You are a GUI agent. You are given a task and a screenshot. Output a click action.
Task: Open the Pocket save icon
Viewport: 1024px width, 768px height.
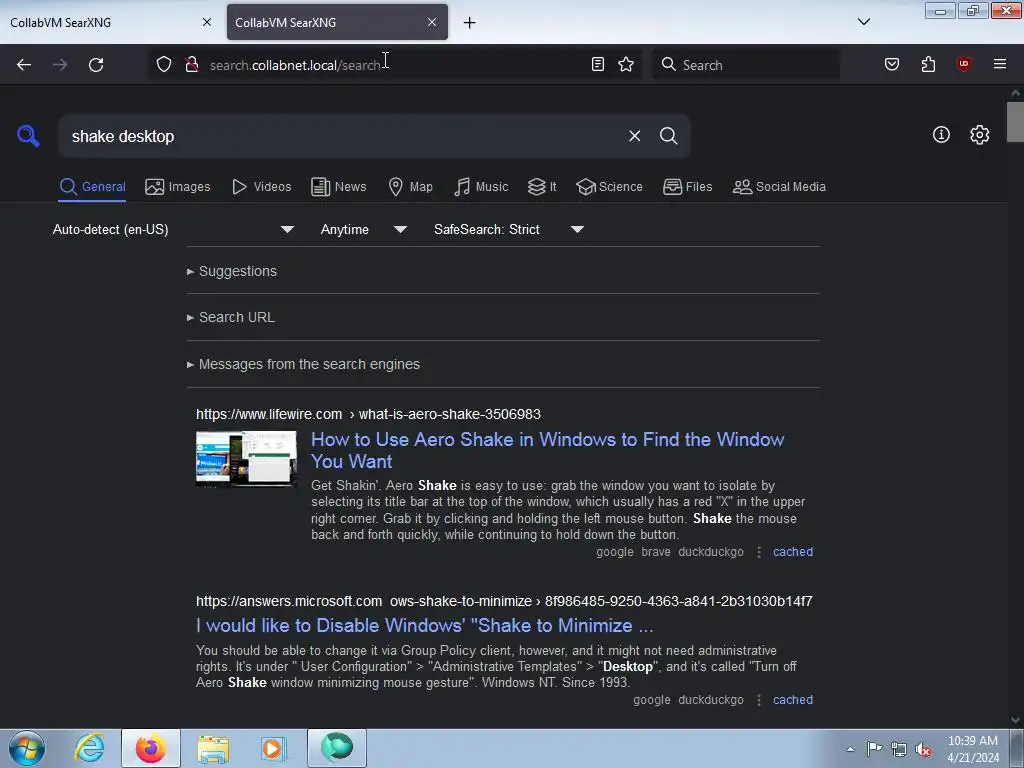point(891,65)
